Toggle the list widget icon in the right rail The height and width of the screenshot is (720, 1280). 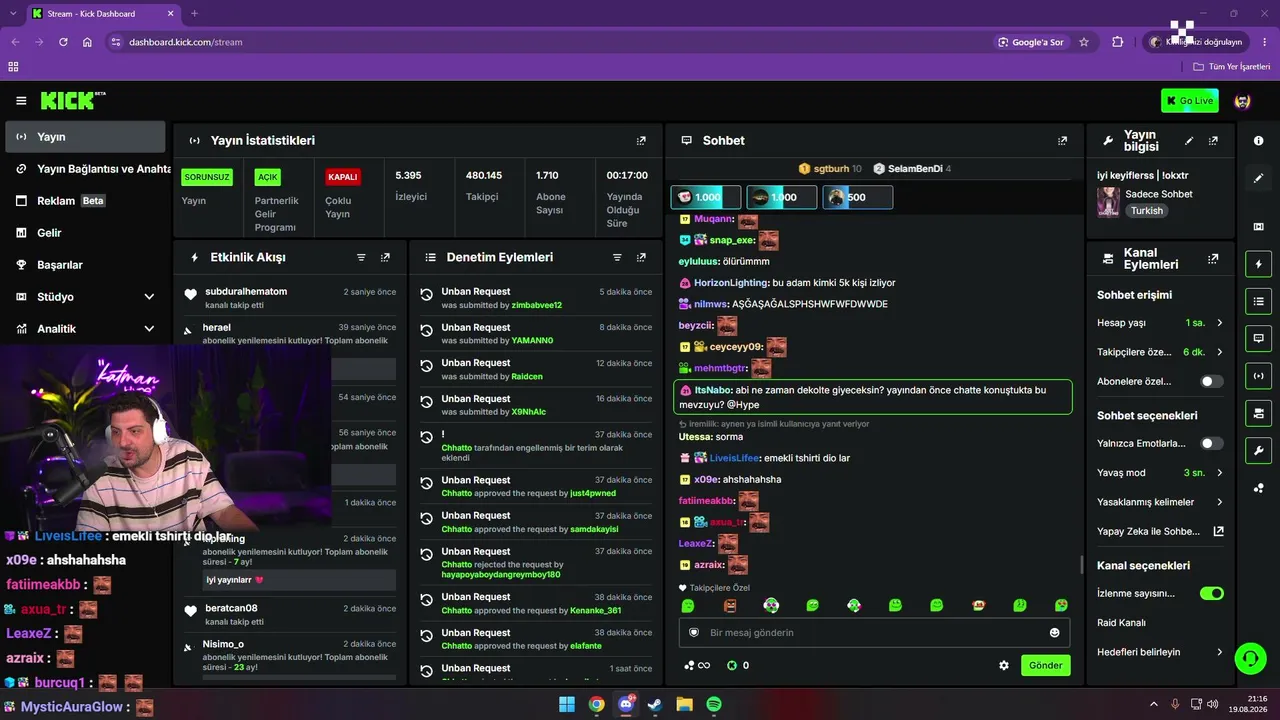coord(1258,301)
